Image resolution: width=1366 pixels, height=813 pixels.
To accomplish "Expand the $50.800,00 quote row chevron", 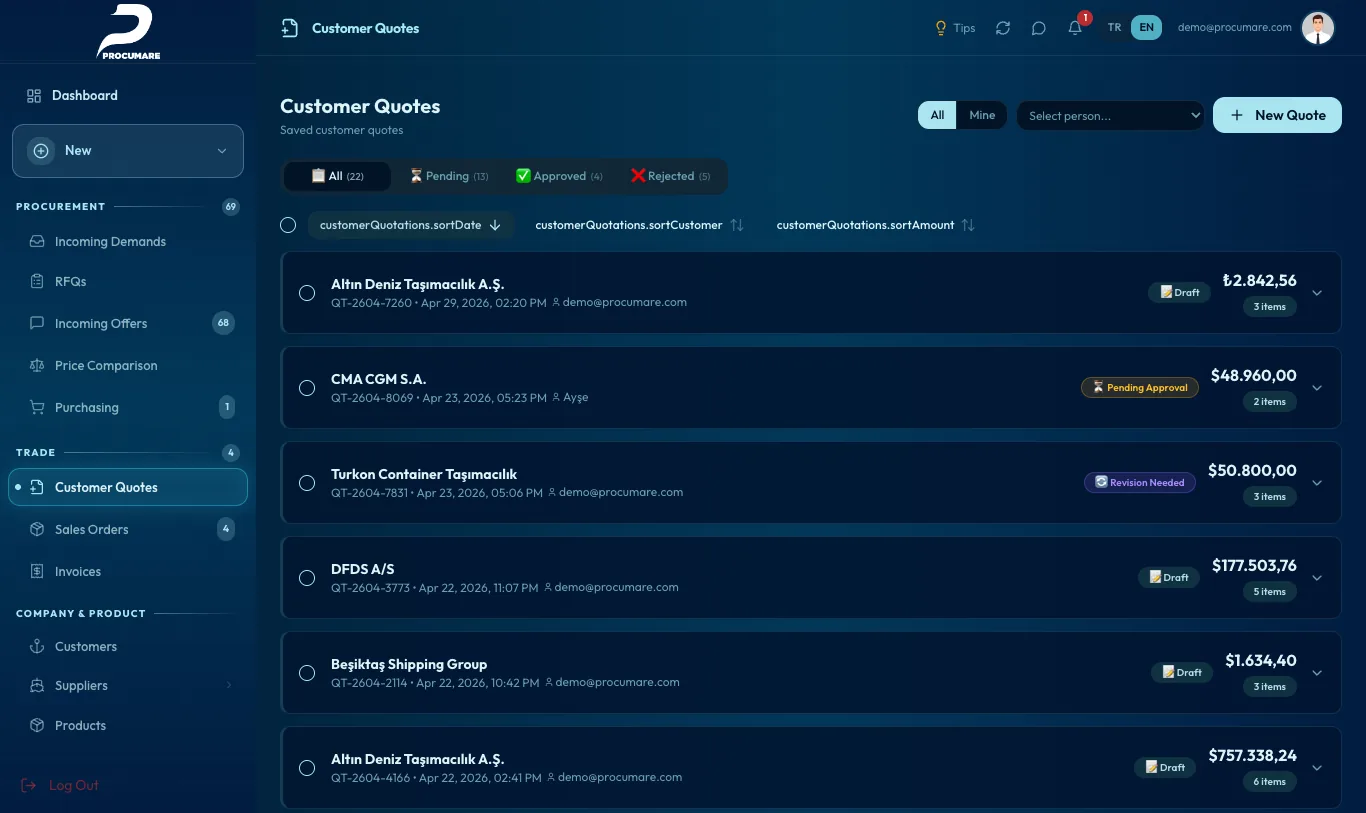I will tap(1317, 483).
